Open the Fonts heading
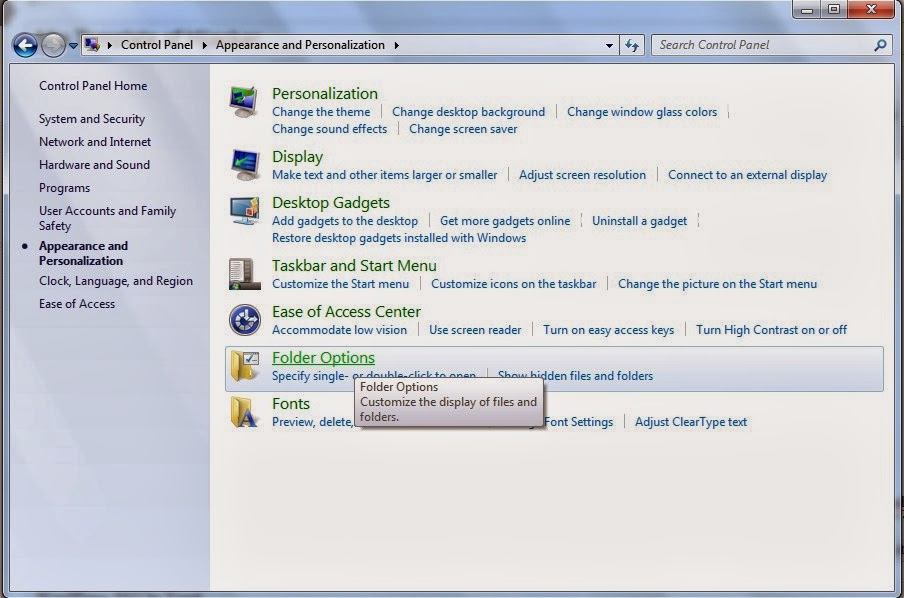Screen dimensions: 904x598 [291, 404]
